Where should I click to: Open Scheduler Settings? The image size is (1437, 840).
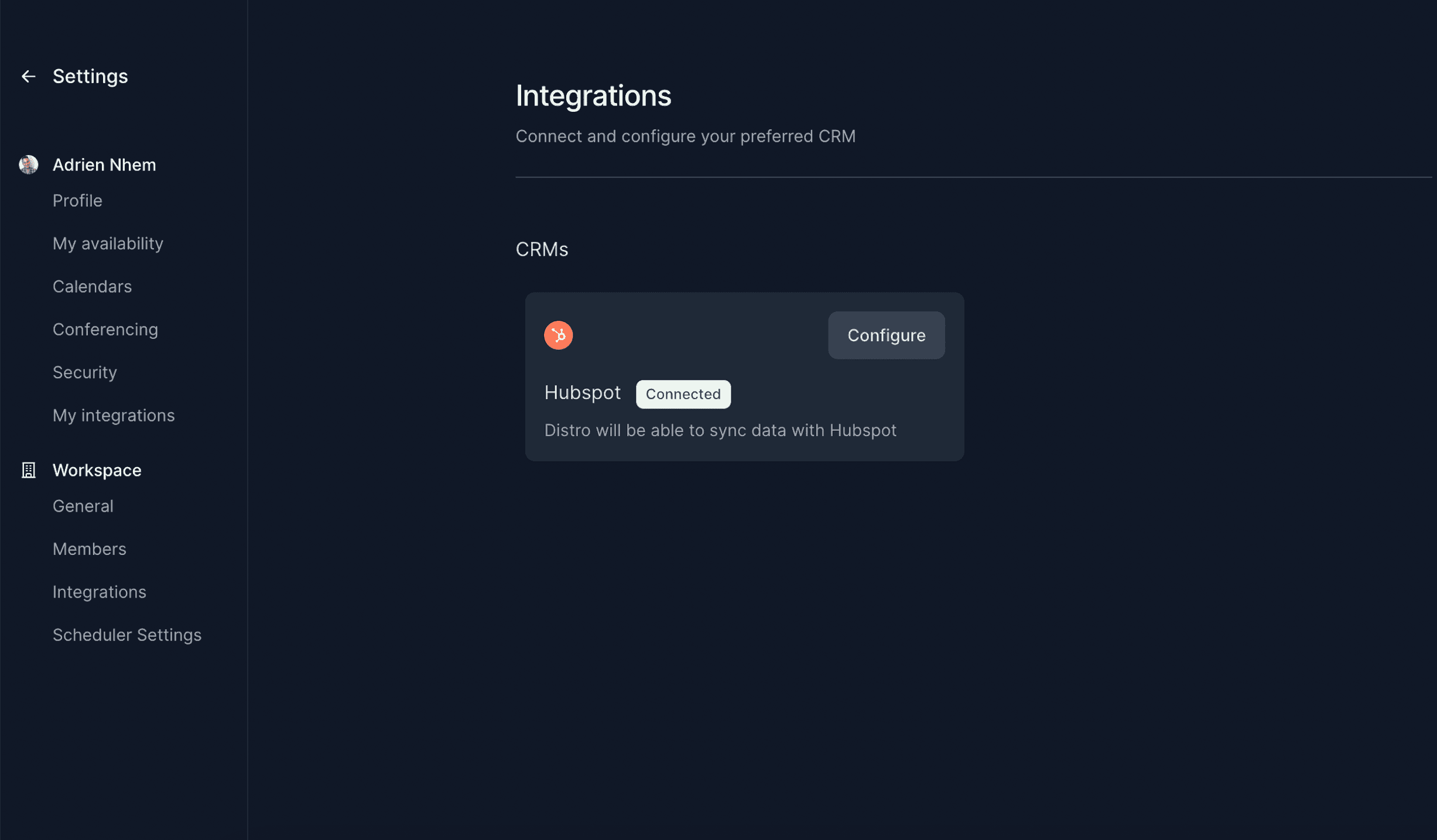[x=127, y=635]
